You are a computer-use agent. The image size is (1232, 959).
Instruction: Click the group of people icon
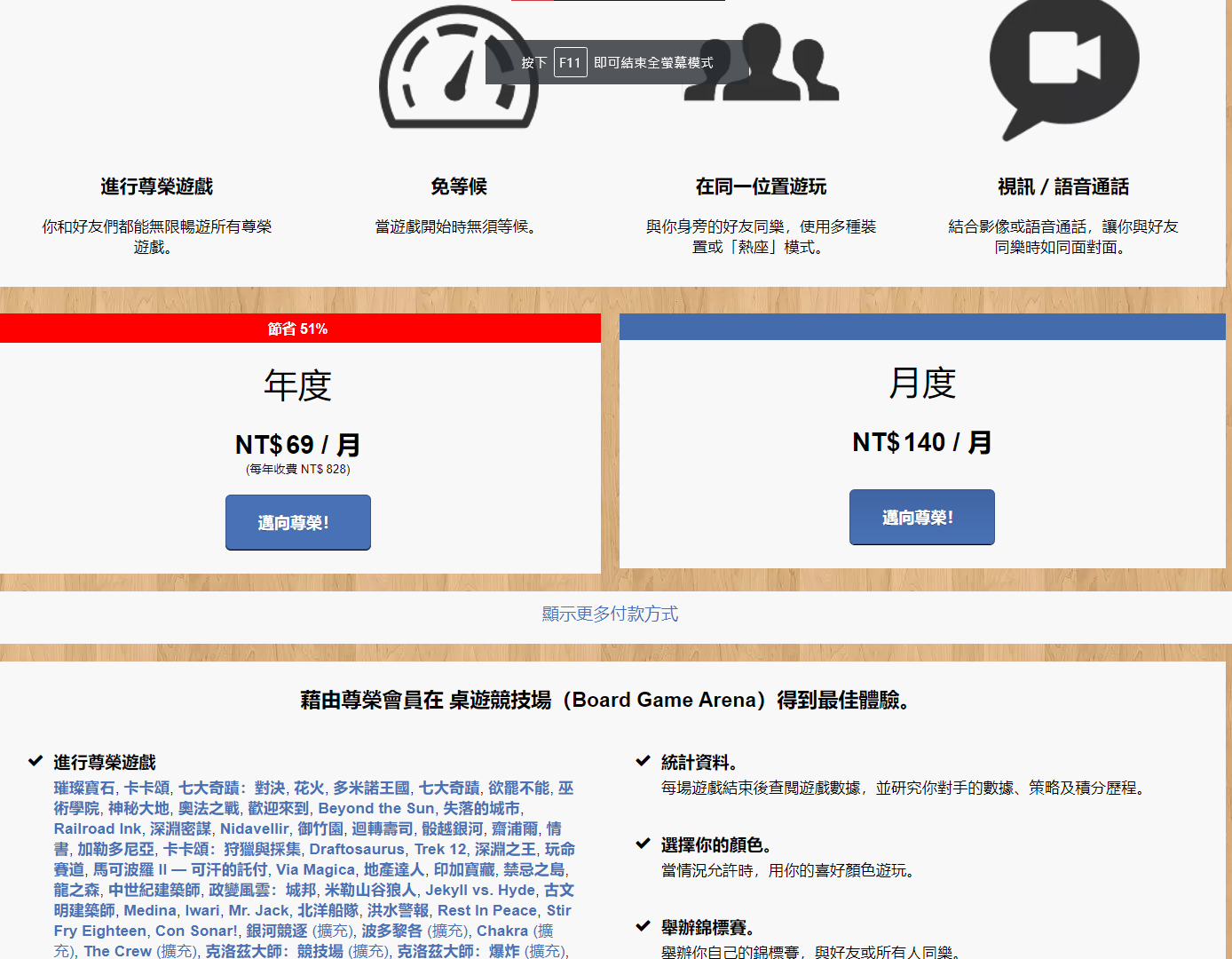(762, 60)
